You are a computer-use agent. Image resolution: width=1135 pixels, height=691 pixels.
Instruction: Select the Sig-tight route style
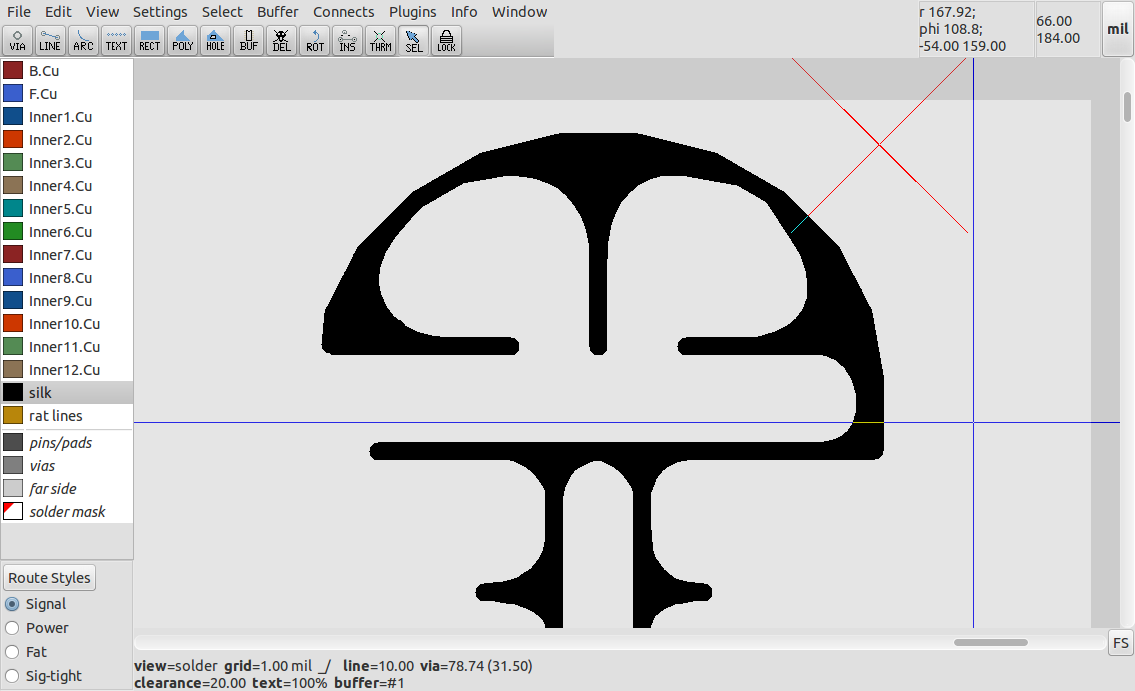(11, 676)
